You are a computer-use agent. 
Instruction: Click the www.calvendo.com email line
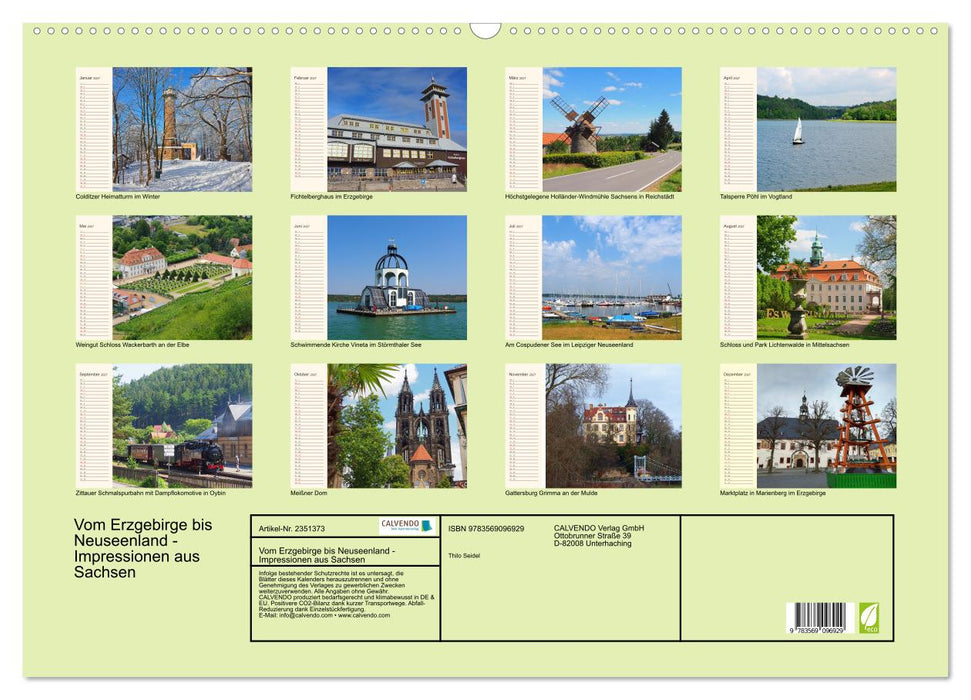pyautogui.click(x=324, y=616)
